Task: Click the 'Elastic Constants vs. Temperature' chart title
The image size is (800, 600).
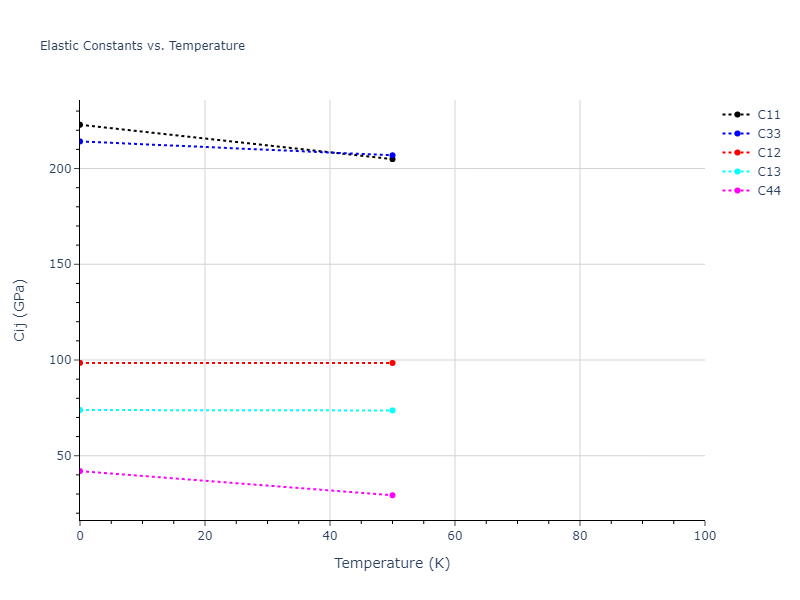Action: pyautogui.click(x=142, y=46)
